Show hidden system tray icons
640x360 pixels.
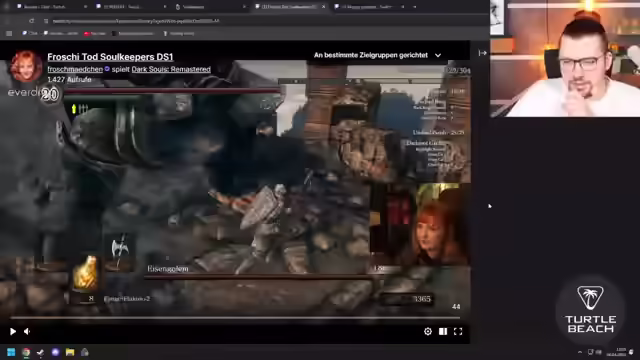click(x=580, y=352)
